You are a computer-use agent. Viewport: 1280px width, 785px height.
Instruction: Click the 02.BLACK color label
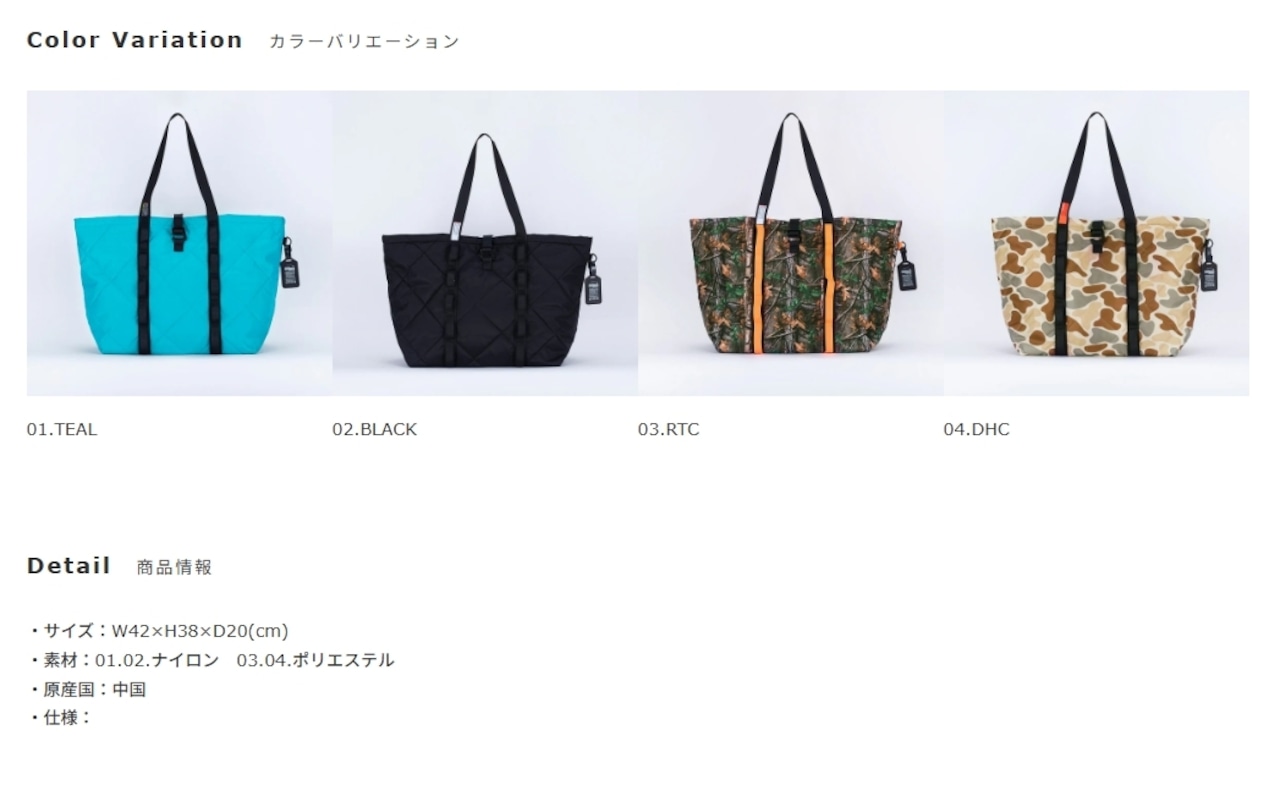pos(374,429)
